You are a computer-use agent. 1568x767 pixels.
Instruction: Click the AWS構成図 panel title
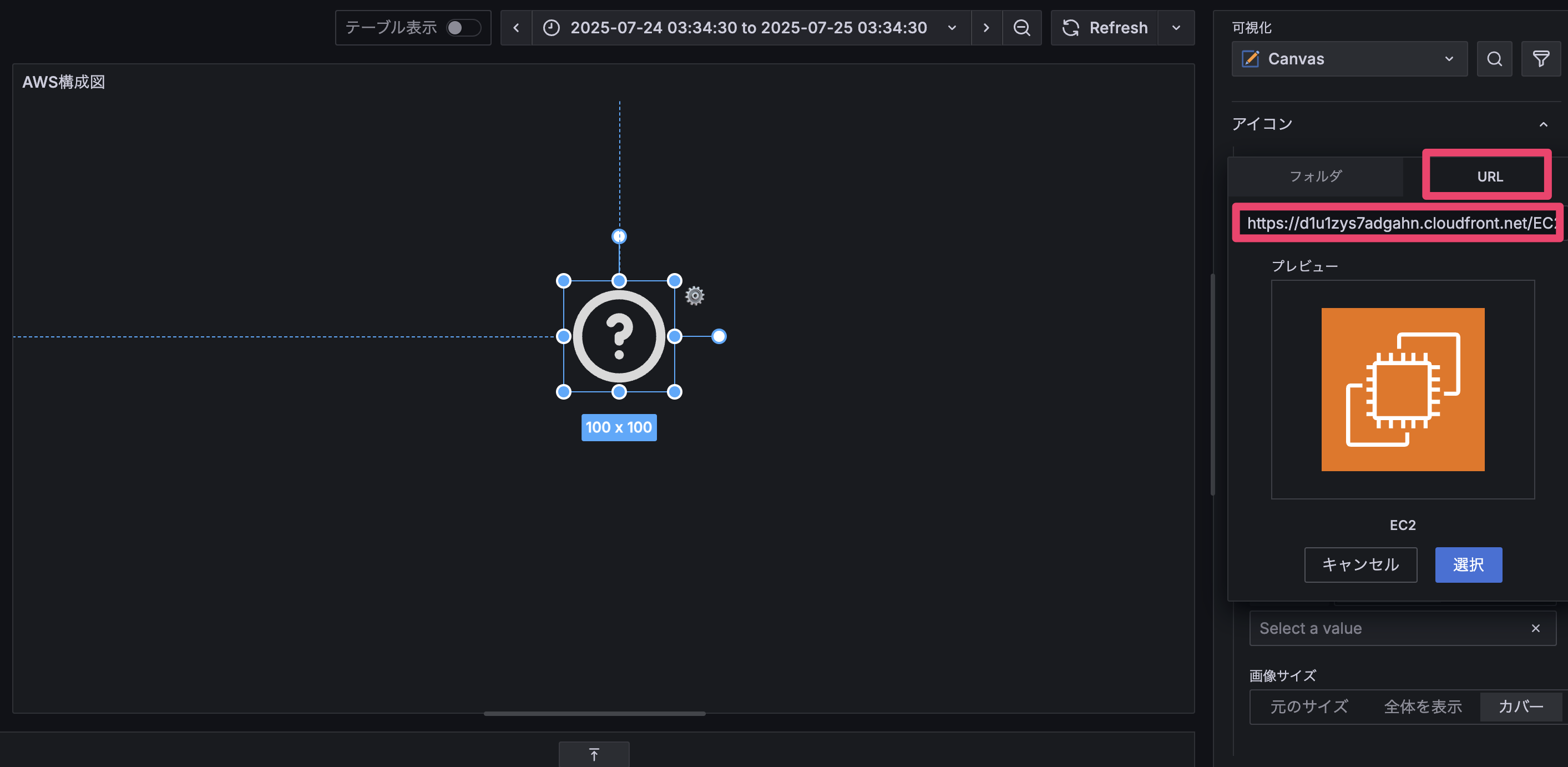[64, 82]
